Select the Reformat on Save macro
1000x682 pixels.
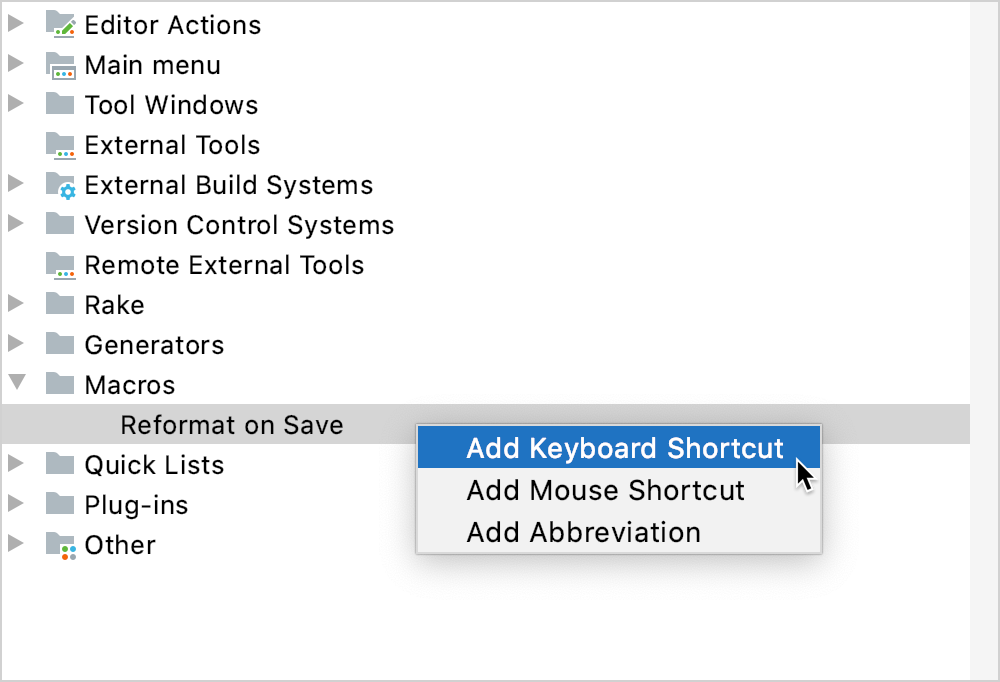click(231, 424)
